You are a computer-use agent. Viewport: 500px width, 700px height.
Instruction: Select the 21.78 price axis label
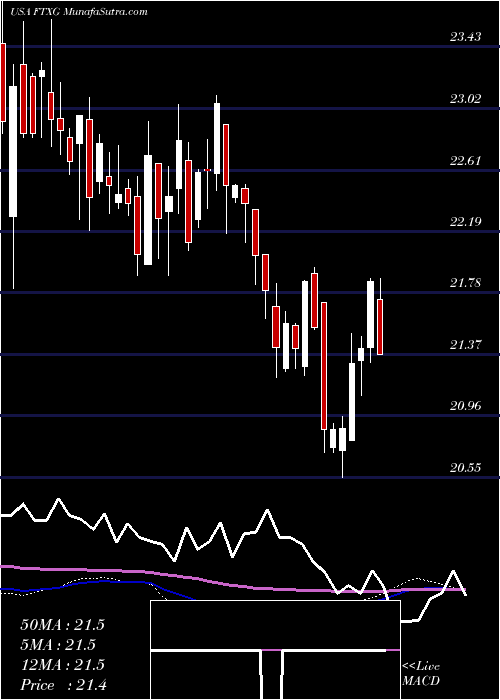466,283
